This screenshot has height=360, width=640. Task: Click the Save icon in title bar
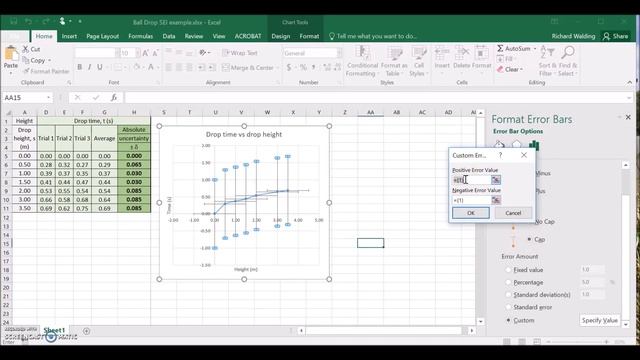[13, 21]
